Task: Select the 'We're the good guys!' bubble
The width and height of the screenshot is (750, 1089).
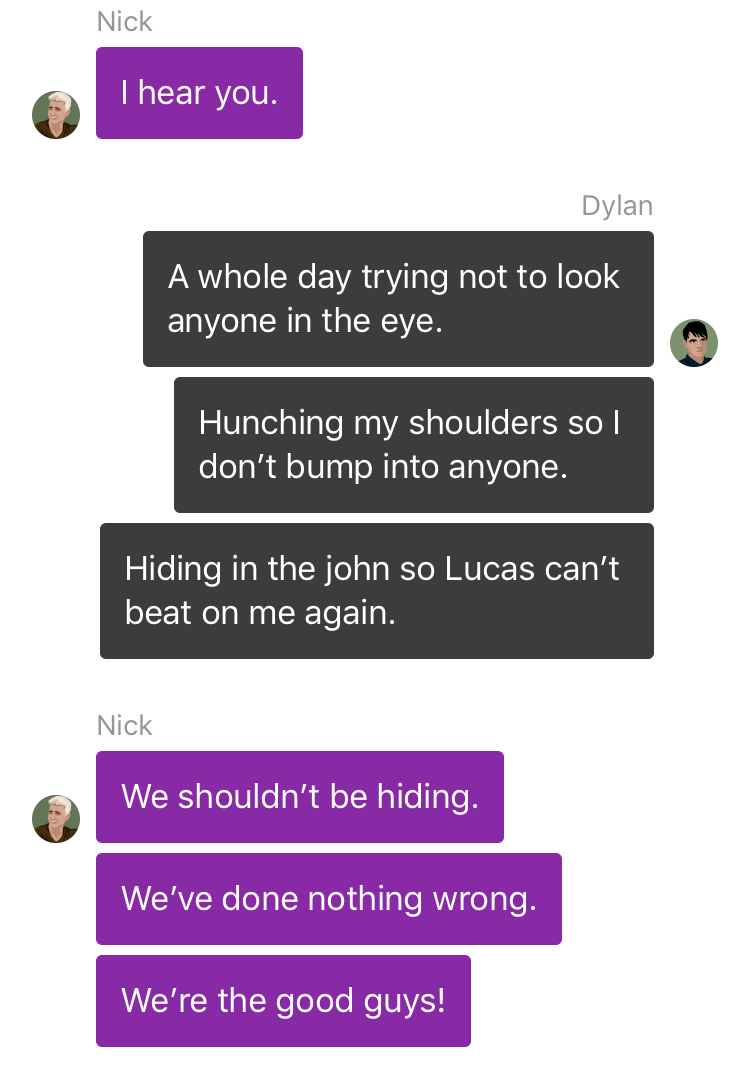Action: [283, 1001]
